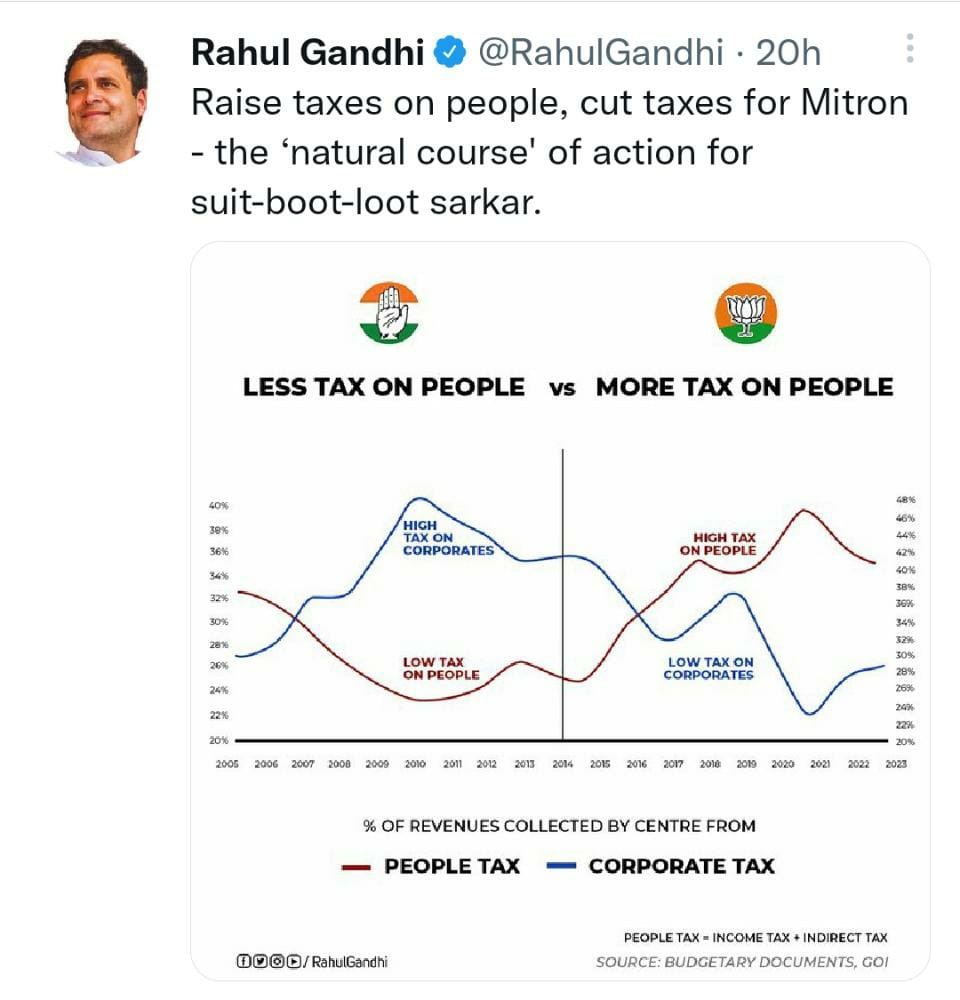
Task: Open the three-dot more options menu
Action: click(910, 48)
